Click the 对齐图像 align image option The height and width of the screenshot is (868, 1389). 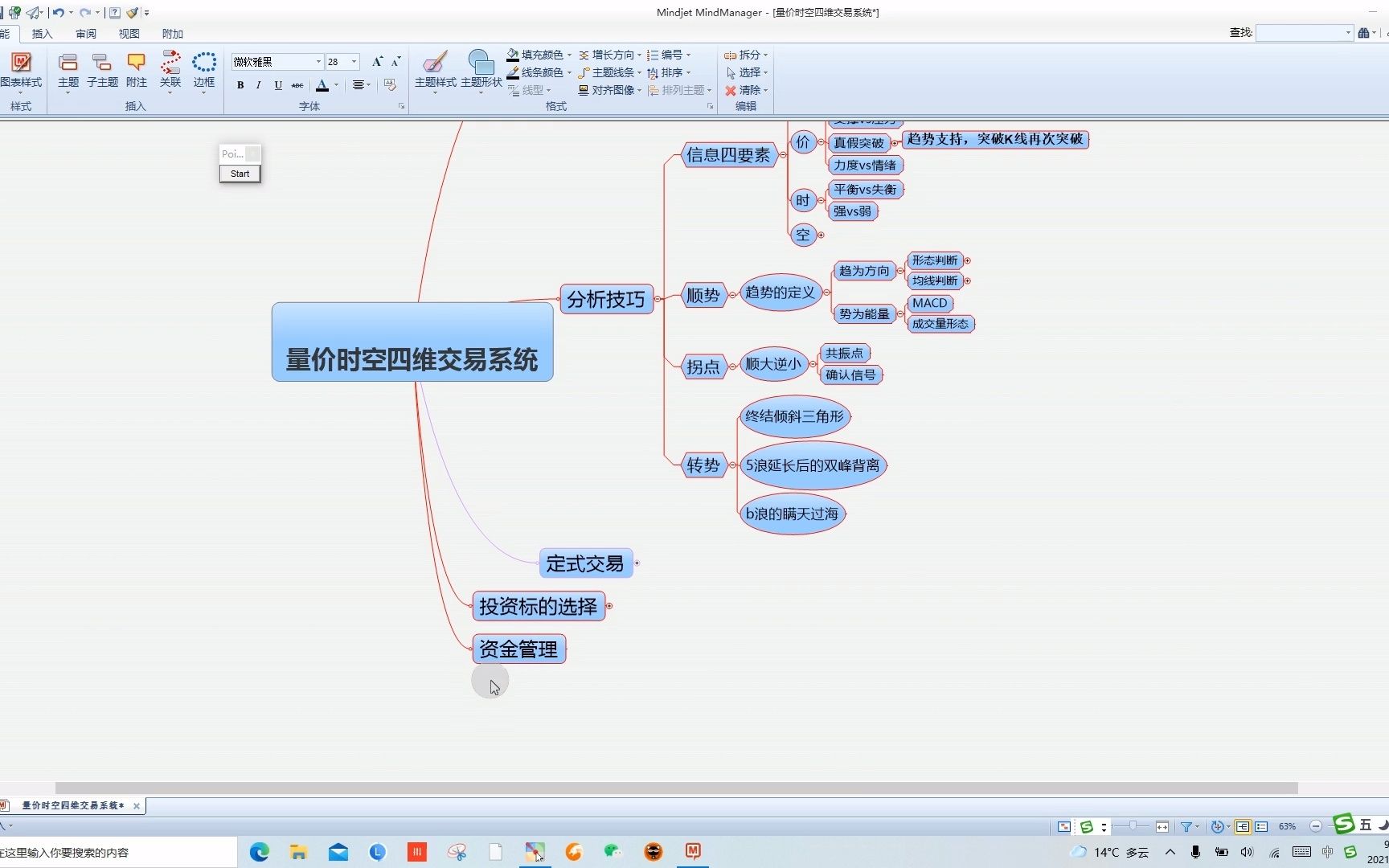pyautogui.click(x=609, y=90)
